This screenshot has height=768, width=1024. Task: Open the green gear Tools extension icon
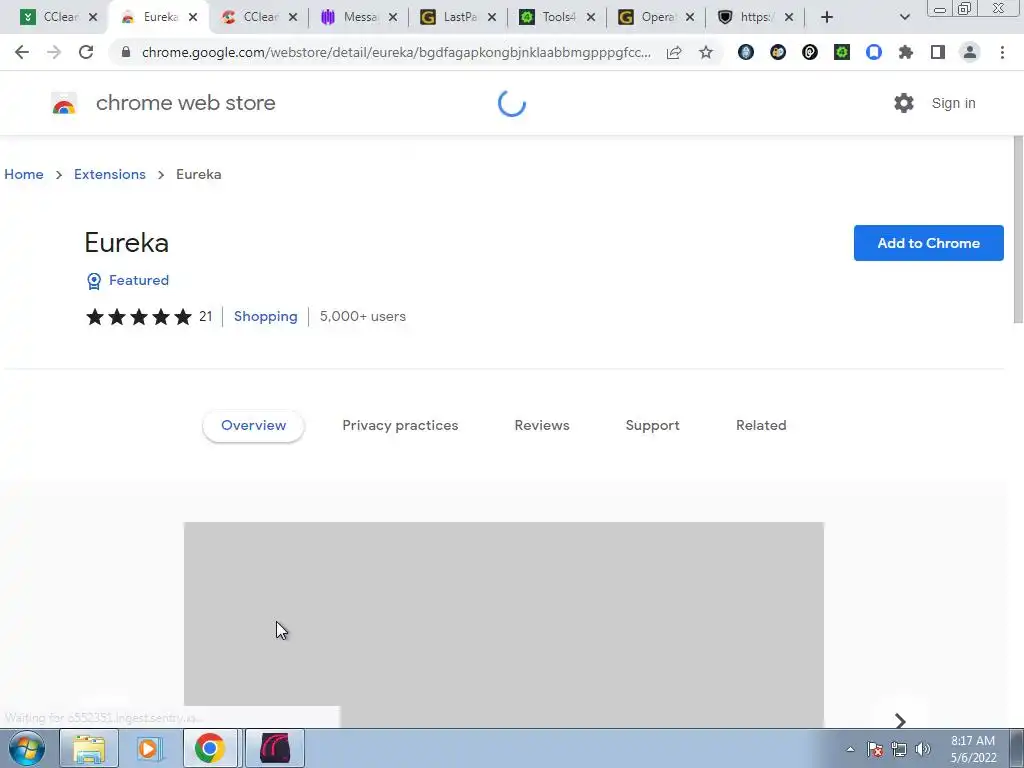point(842,52)
